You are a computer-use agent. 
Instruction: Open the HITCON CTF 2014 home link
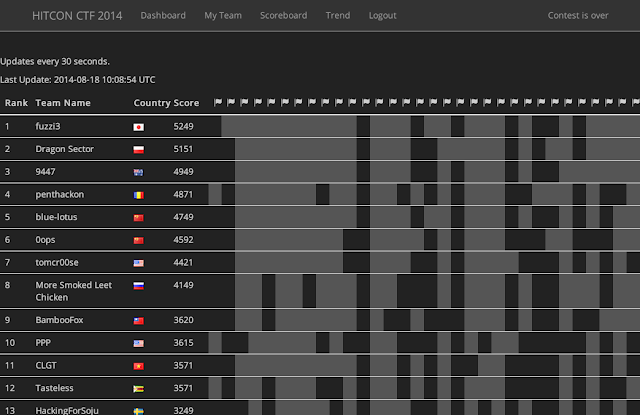[77, 16]
